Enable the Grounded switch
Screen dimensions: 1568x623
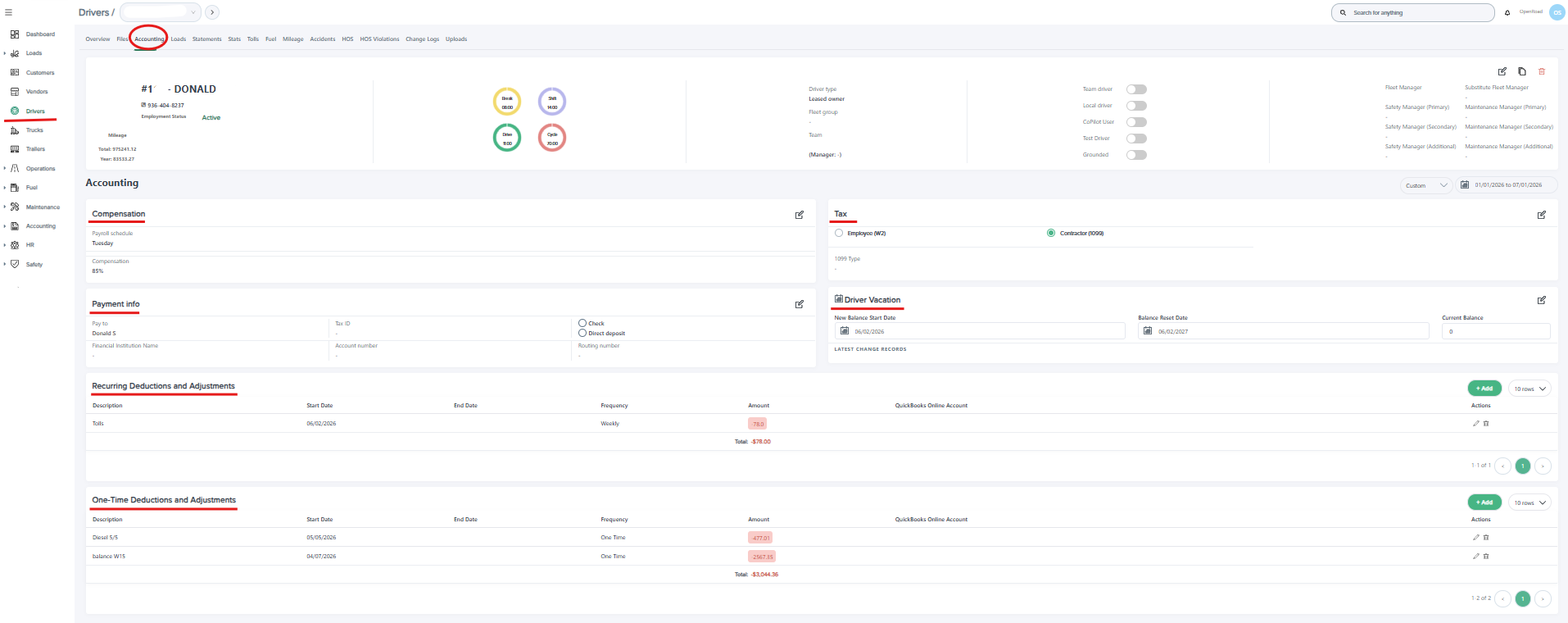click(x=1136, y=155)
